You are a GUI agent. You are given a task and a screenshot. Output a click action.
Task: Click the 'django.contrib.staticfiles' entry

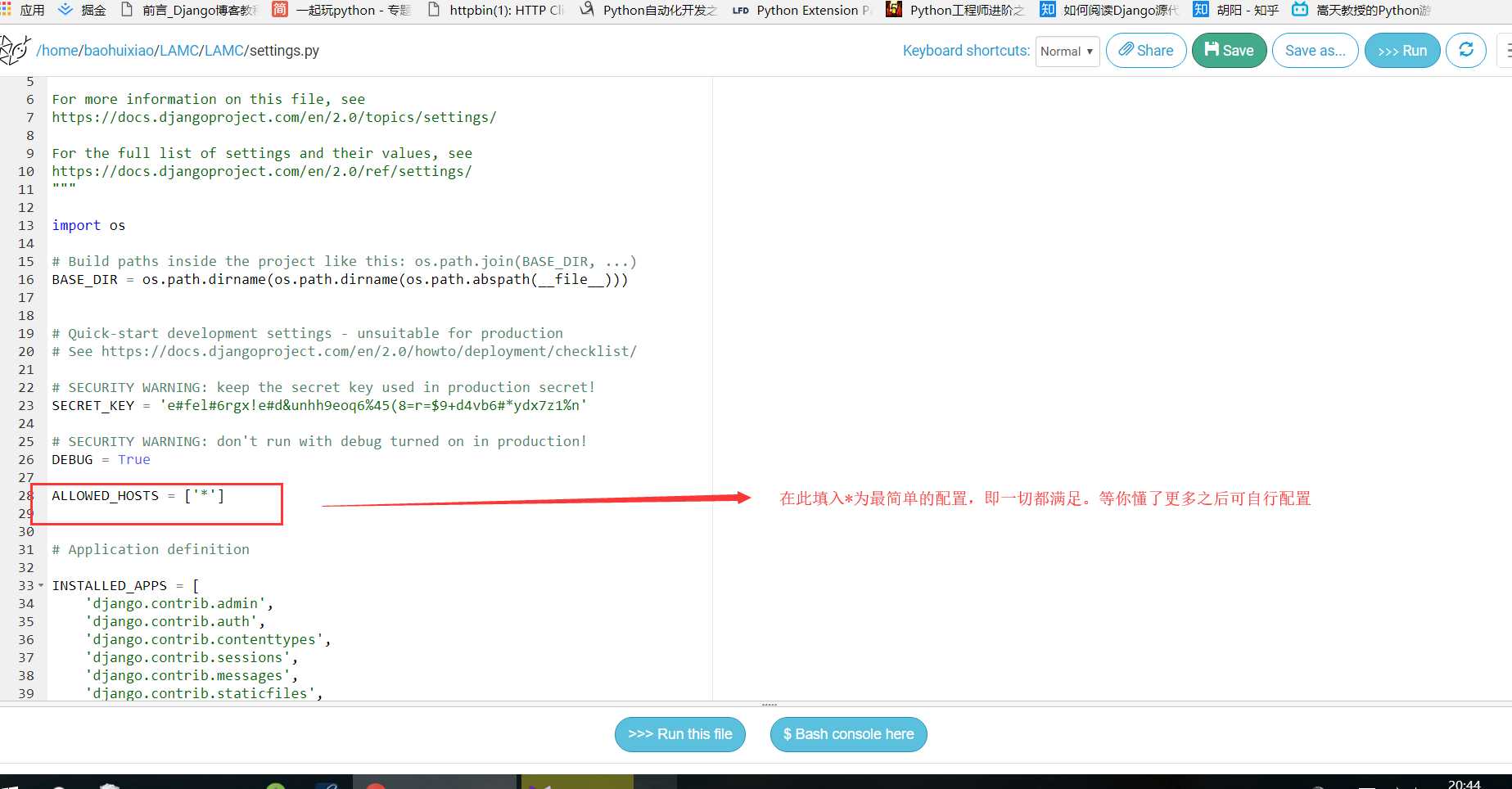(x=204, y=693)
